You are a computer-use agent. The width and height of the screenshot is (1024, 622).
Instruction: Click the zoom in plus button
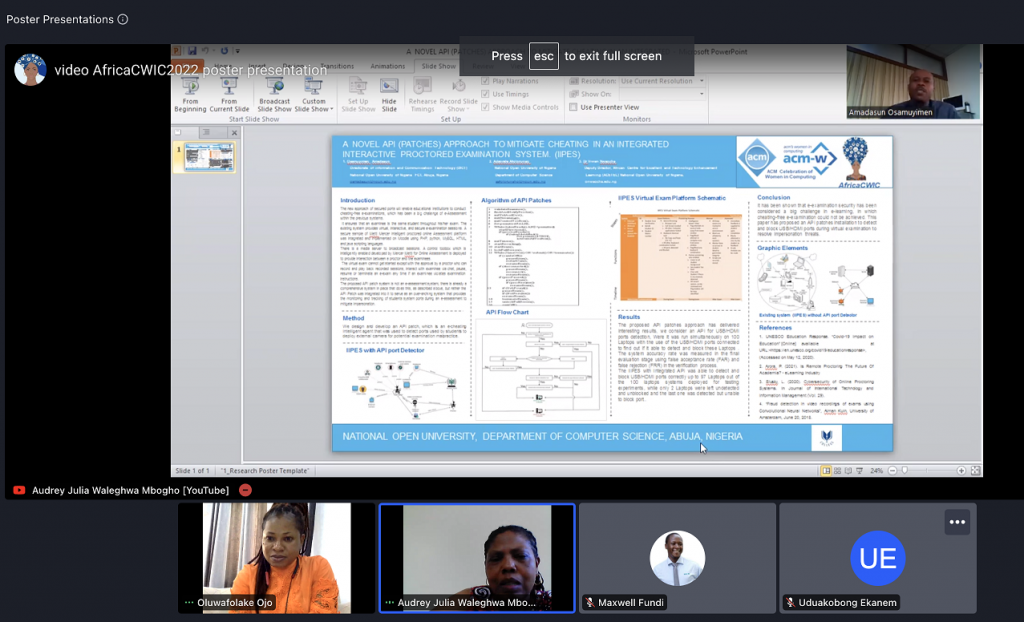pyautogui.click(x=961, y=470)
